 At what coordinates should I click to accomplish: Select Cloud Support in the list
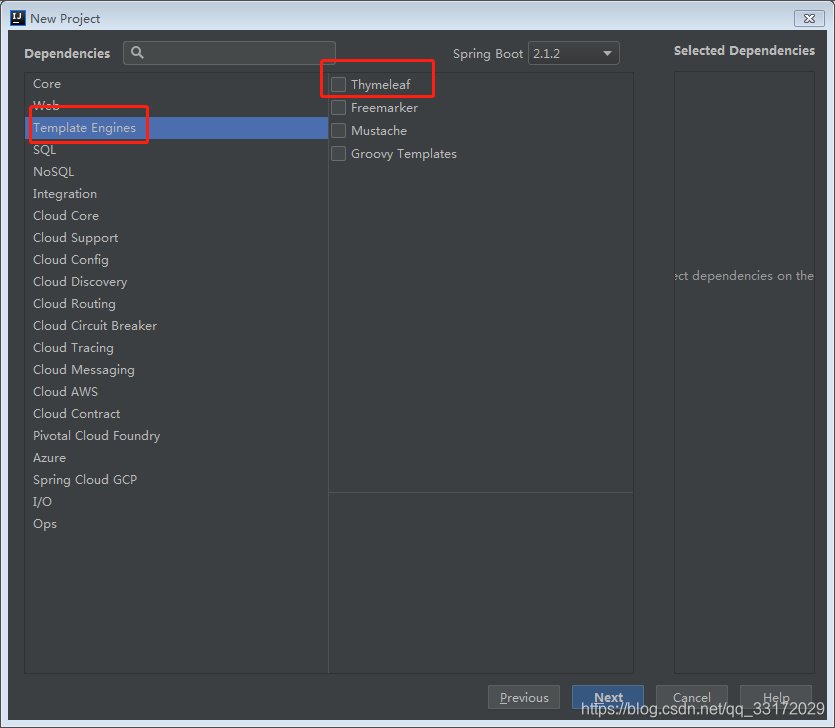click(176, 238)
